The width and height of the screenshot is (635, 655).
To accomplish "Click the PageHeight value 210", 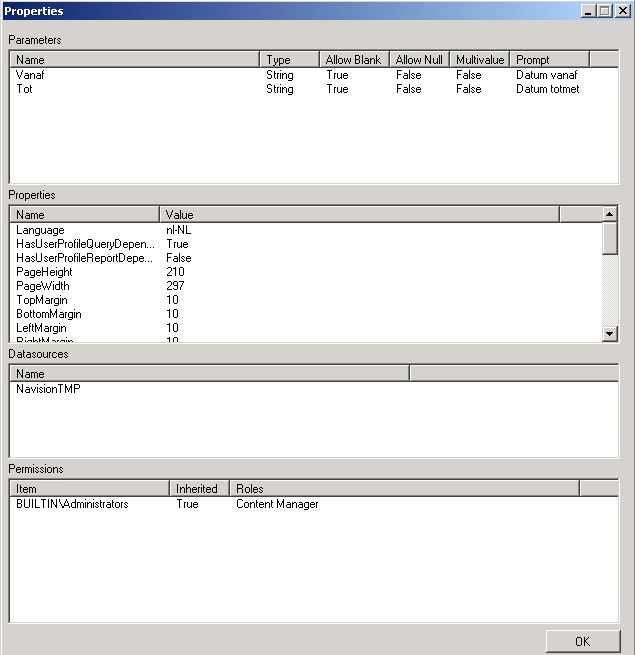I will coord(175,272).
